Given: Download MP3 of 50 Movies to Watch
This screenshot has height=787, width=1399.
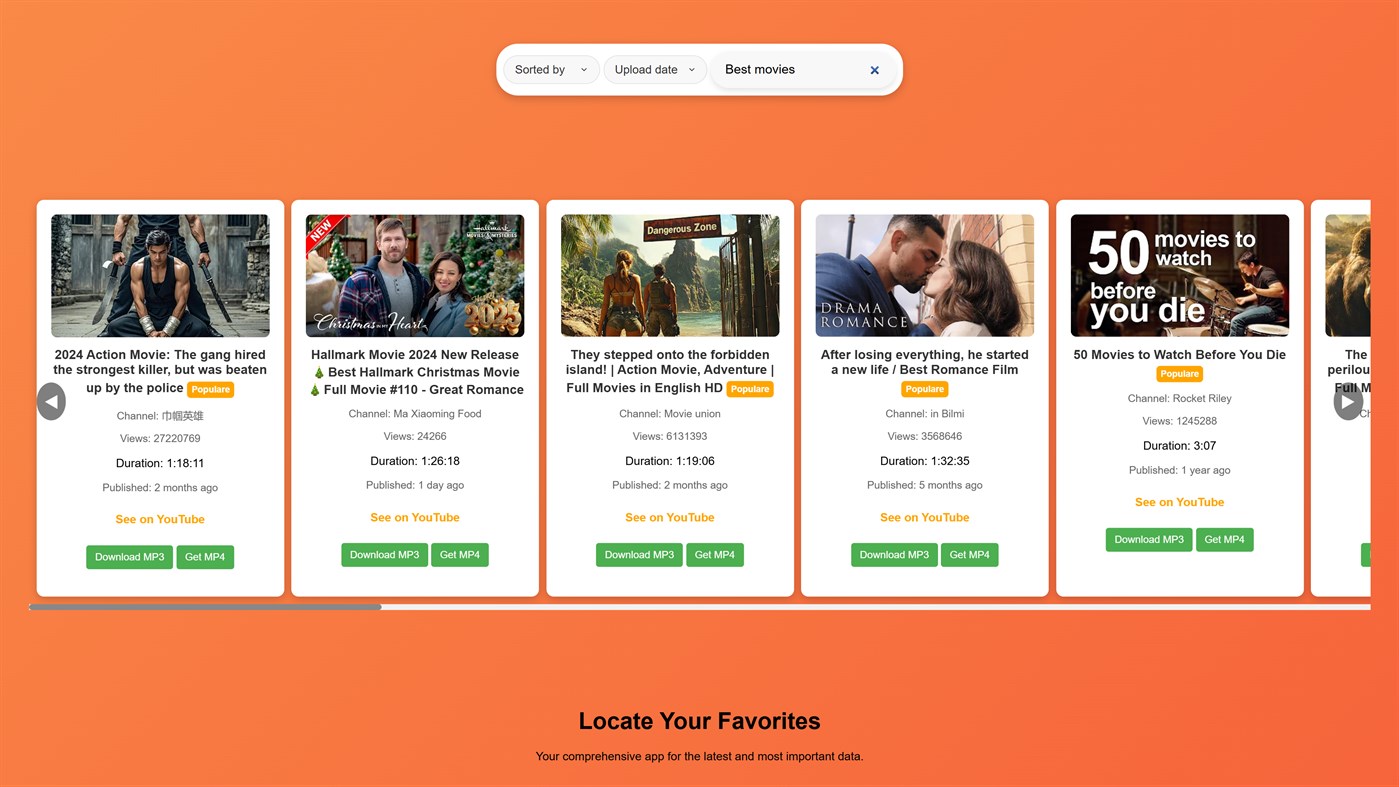Looking at the screenshot, I should 1149,540.
